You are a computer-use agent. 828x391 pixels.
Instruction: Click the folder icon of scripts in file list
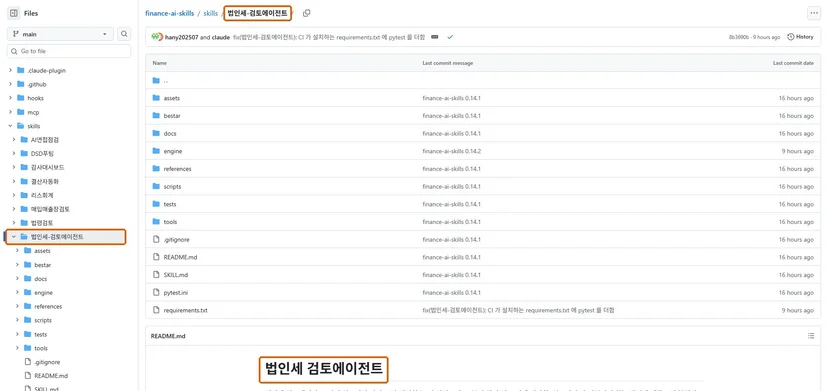click(156, 187)
